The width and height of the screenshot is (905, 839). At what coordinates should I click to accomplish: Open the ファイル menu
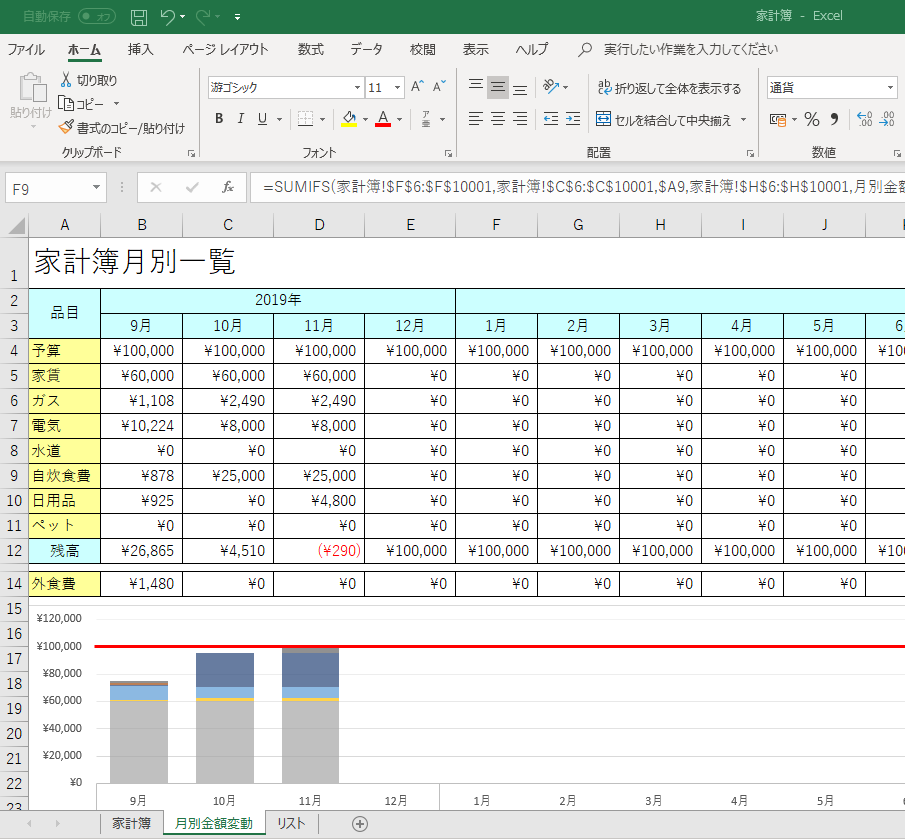25,50
